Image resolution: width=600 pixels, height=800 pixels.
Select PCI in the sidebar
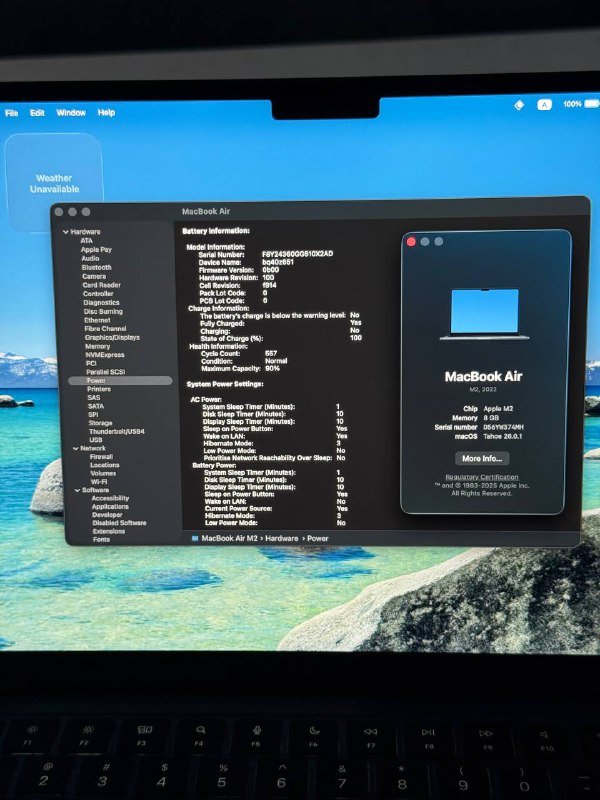(91, 363)
